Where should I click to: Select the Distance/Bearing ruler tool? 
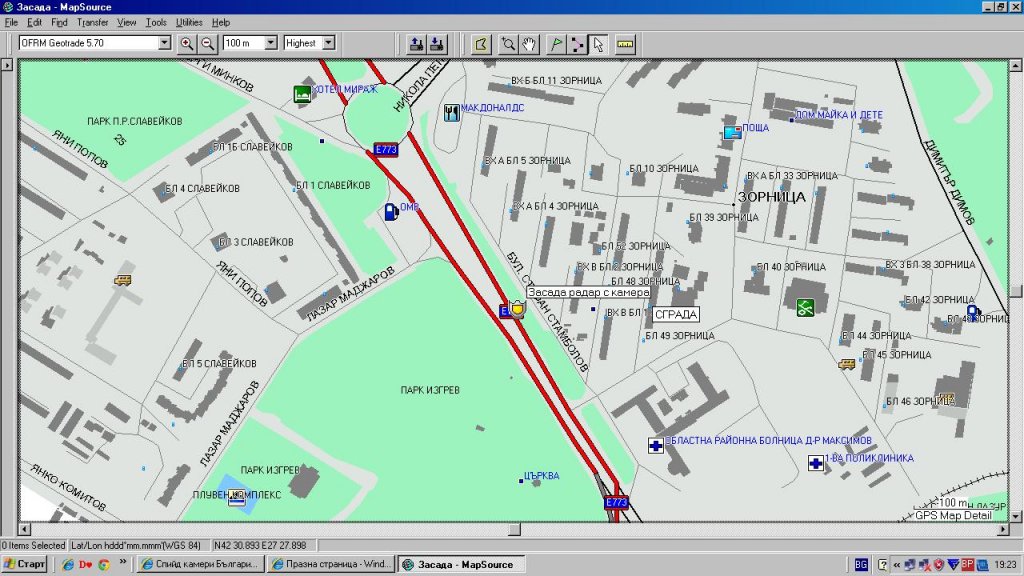point(625,44)
